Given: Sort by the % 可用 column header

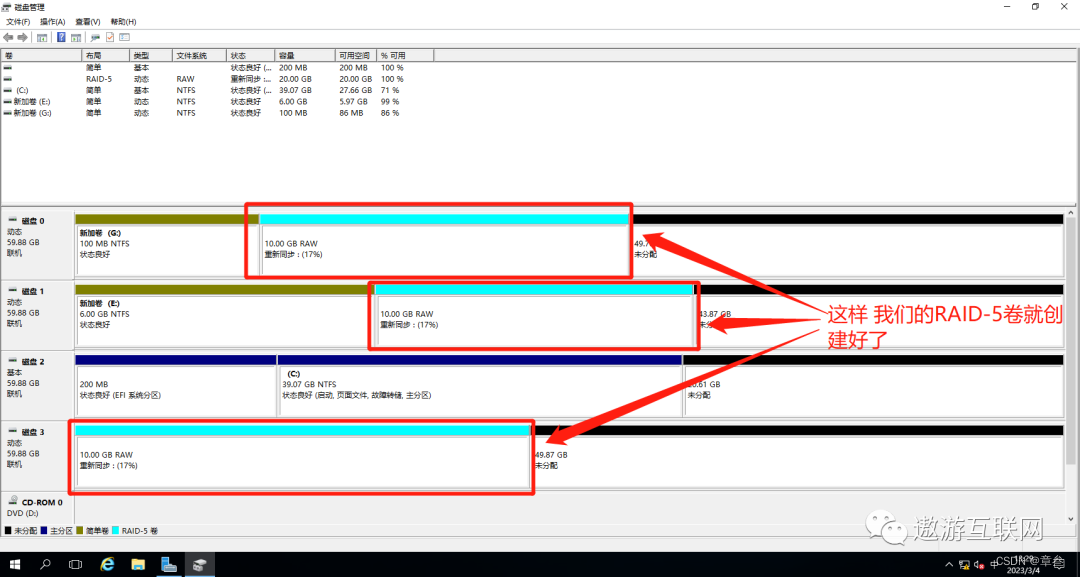Looking at the screenshot, I should tap(405, 55).
